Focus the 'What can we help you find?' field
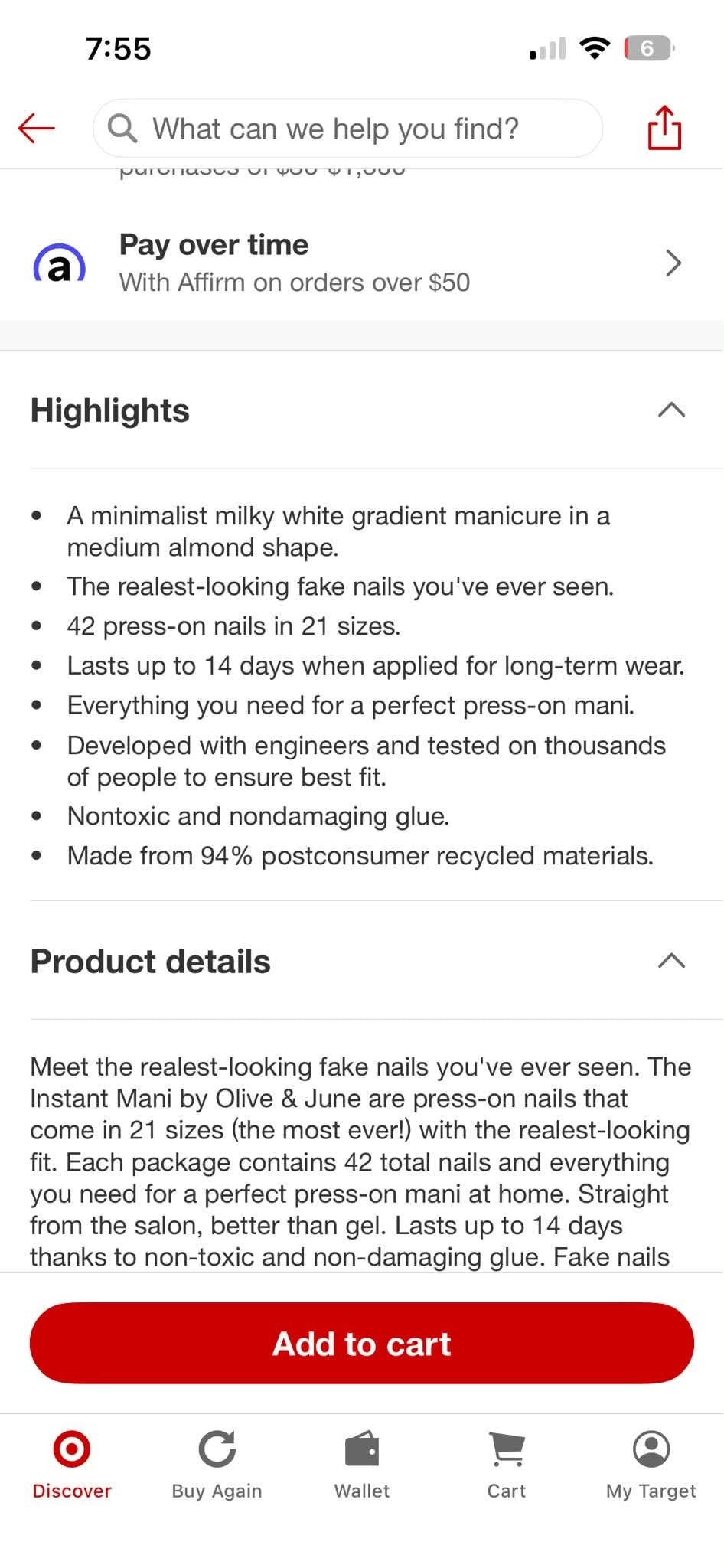The height and width of the screenshot is (1568, 724). [347, 128]
